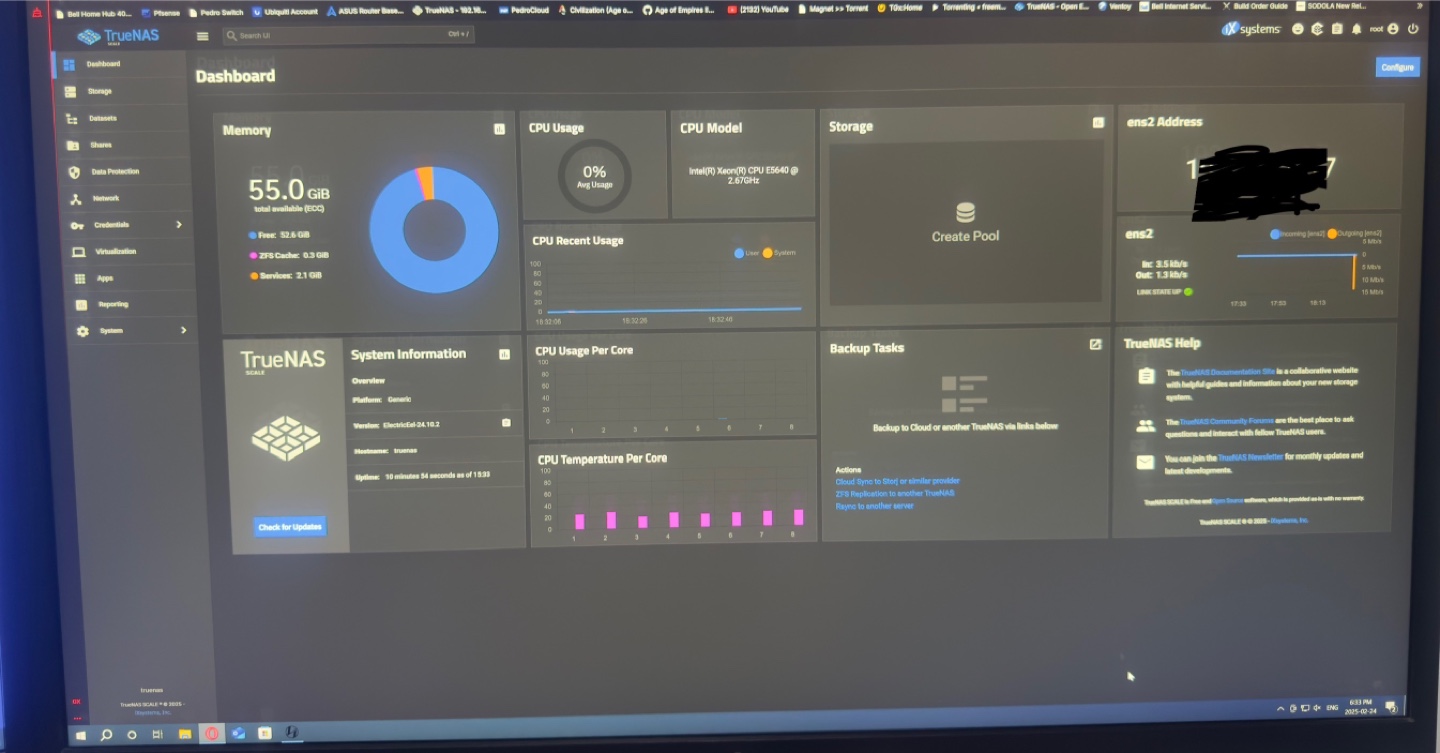
Task: Click the ZFS Cache 0.3 GiB legend entry
Action: pos(288,255)
